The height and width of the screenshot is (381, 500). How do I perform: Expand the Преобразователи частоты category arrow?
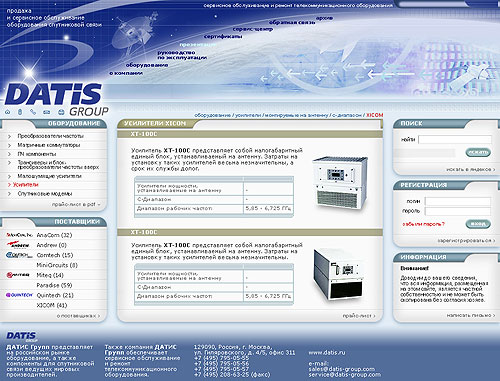point(10,136)
